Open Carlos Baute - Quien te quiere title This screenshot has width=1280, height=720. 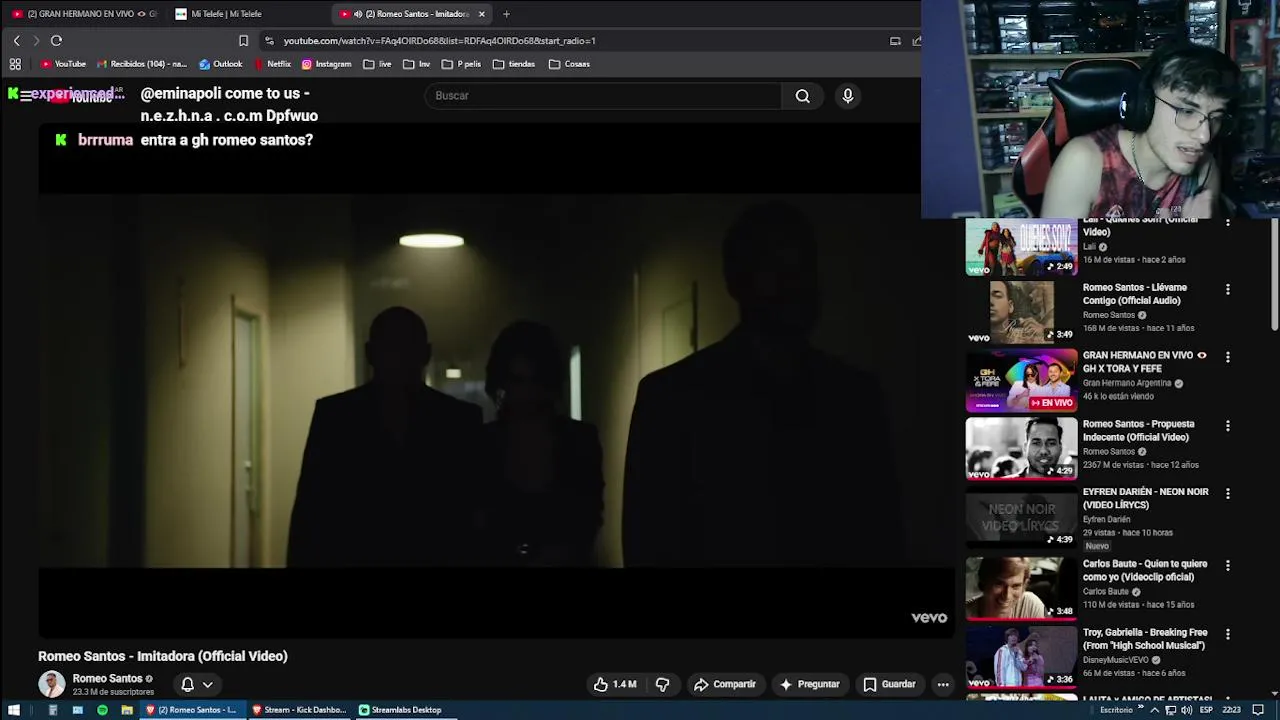1145,571
